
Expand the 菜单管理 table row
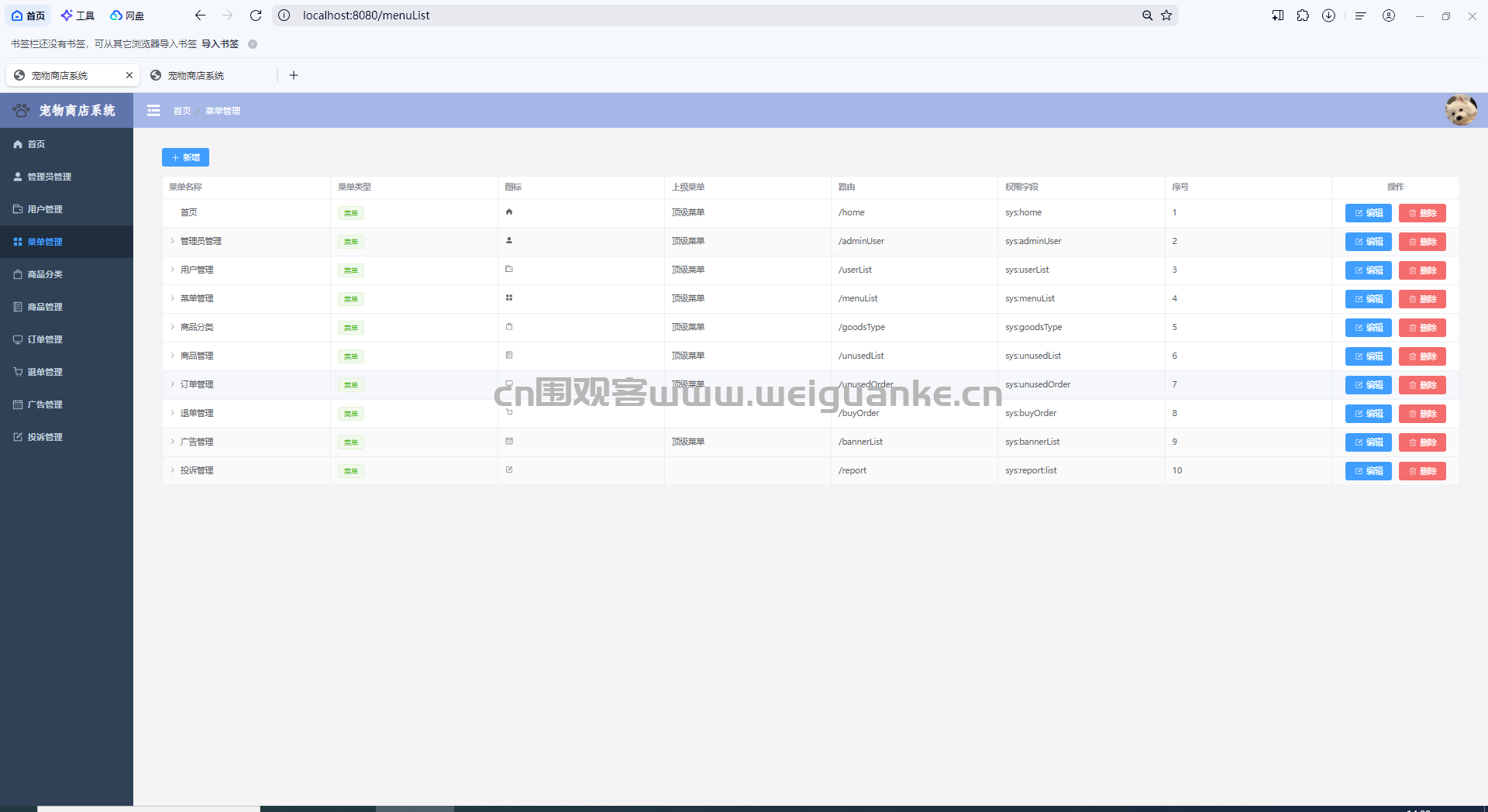tap(172, 298)
